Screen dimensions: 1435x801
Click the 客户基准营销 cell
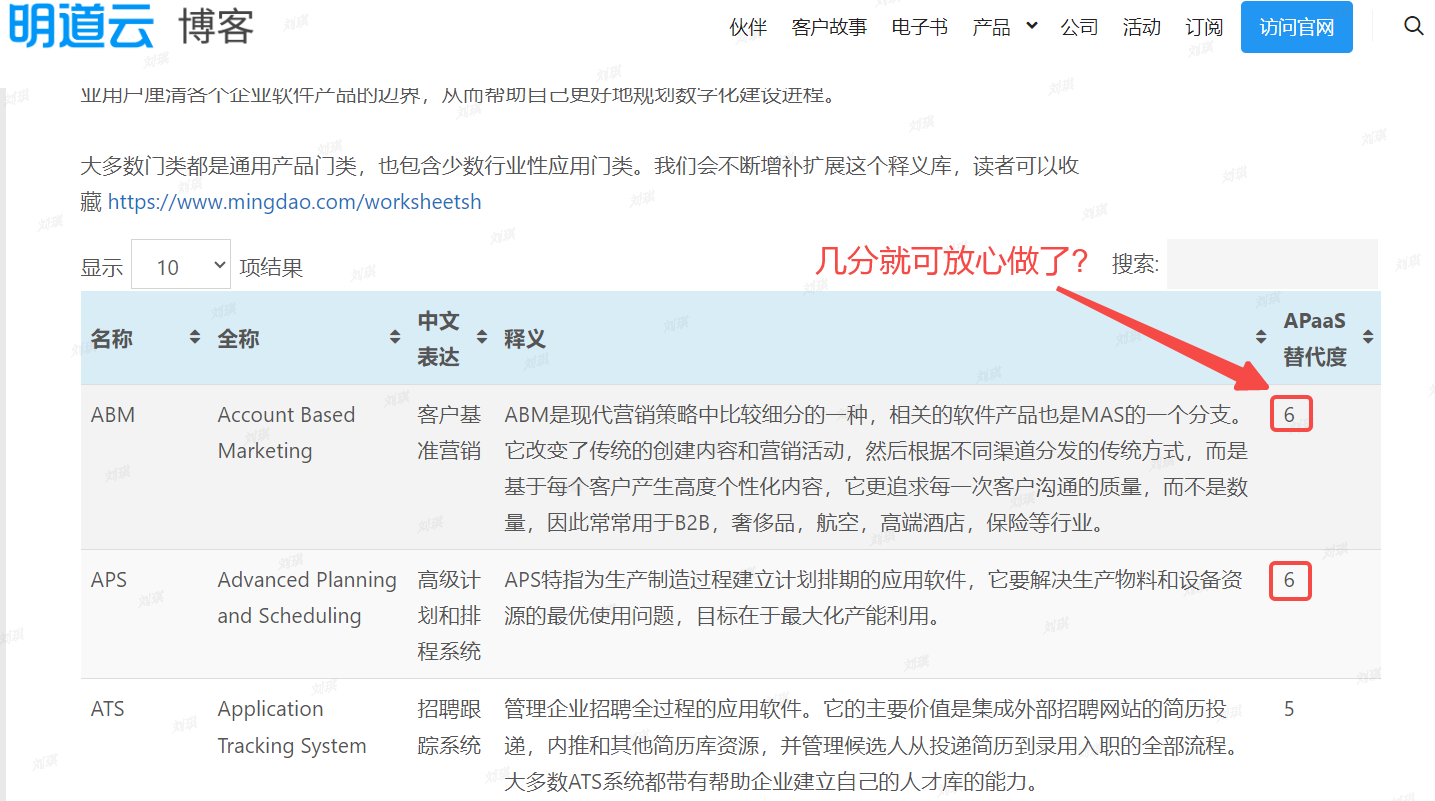449,432
